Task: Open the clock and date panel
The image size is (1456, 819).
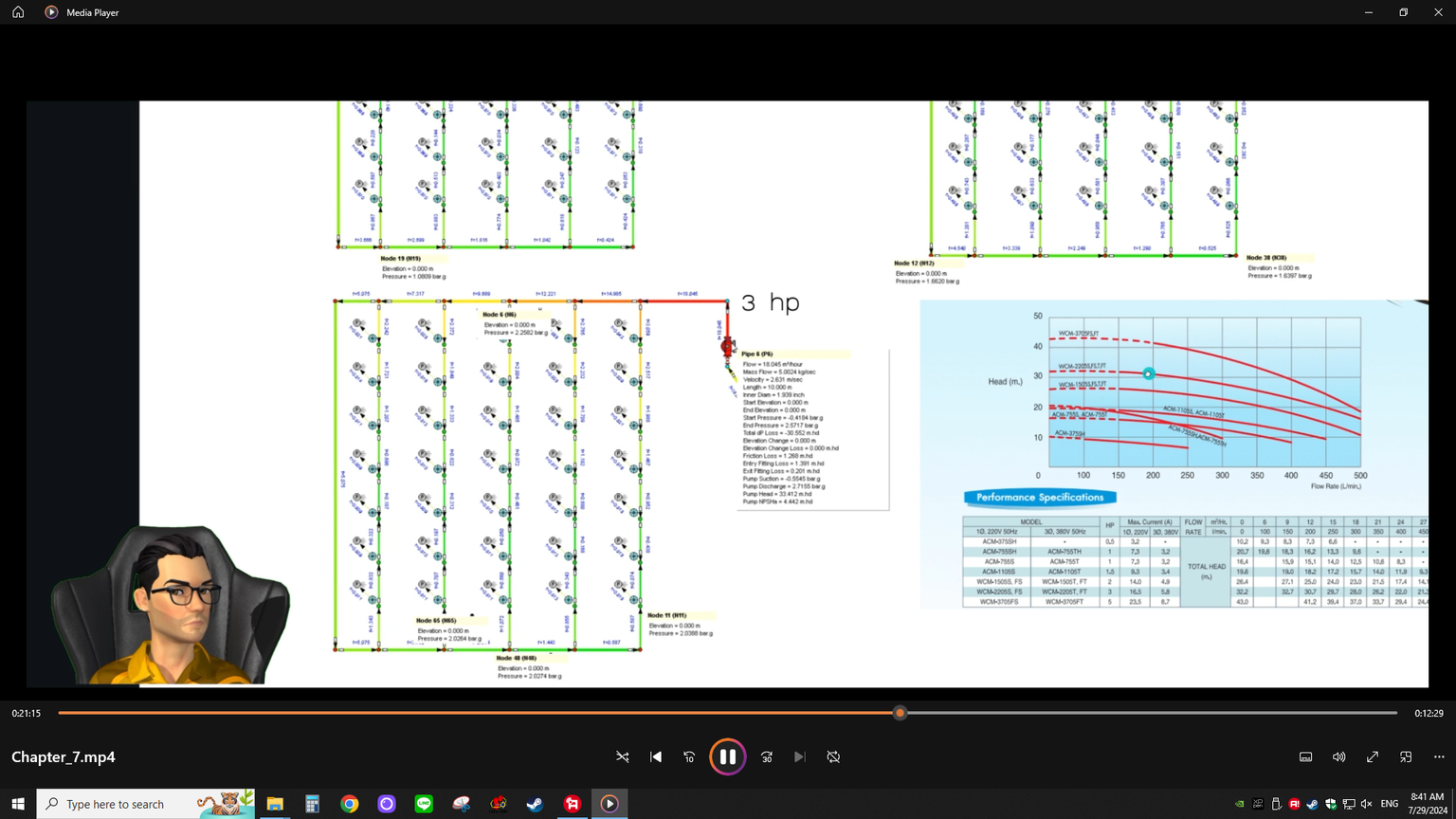Action: tap(1427, 804)
